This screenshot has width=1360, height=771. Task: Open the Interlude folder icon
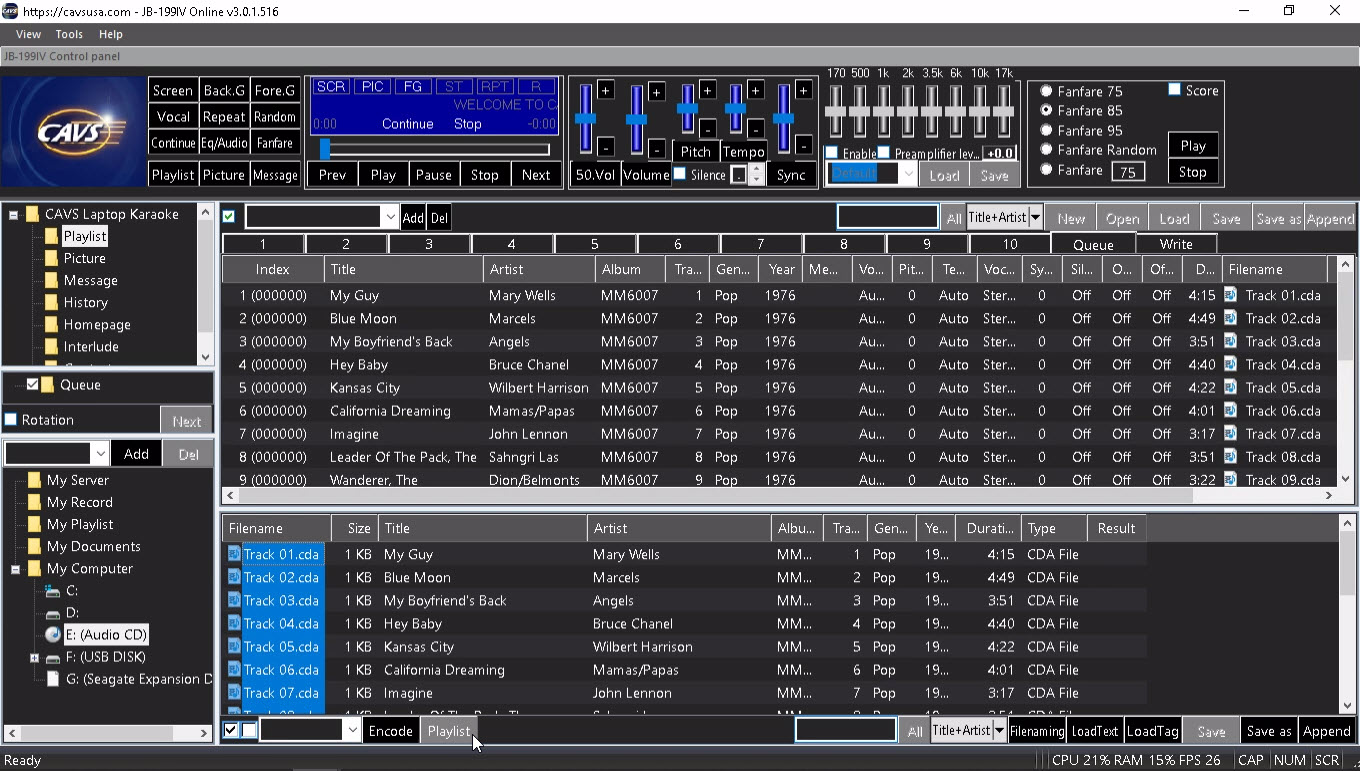(51, 346)
